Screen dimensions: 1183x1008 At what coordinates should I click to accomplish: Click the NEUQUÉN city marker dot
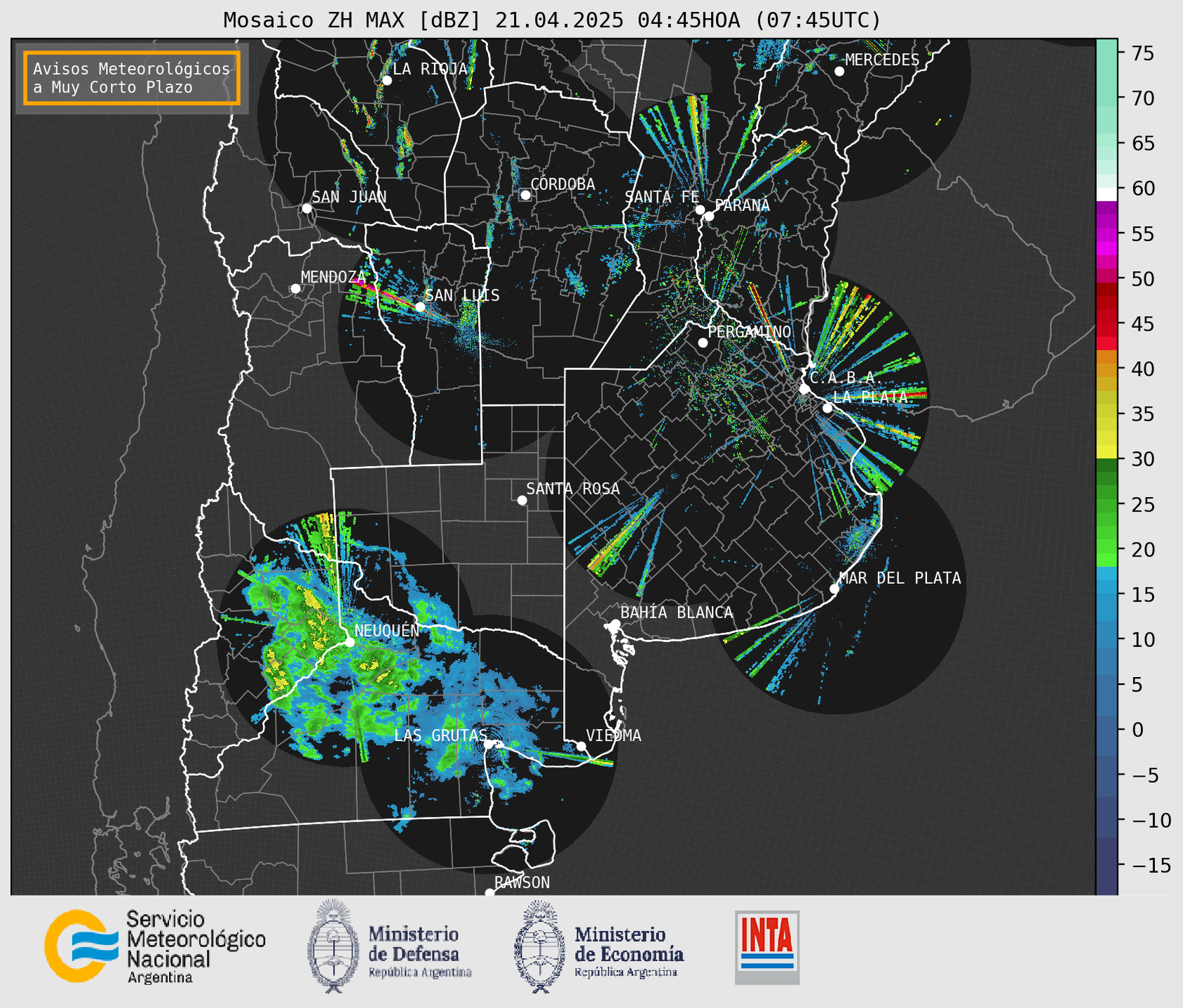pyautogui.click(x=349, y=642)
